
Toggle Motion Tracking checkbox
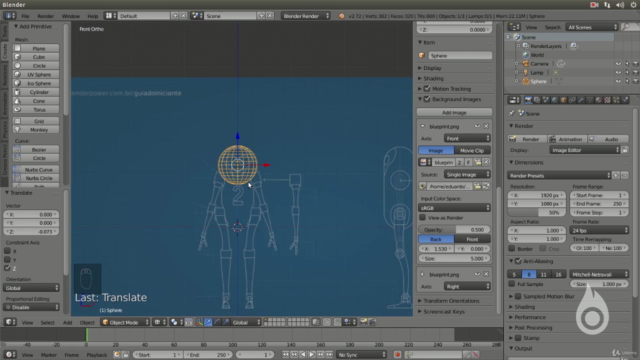427,89
